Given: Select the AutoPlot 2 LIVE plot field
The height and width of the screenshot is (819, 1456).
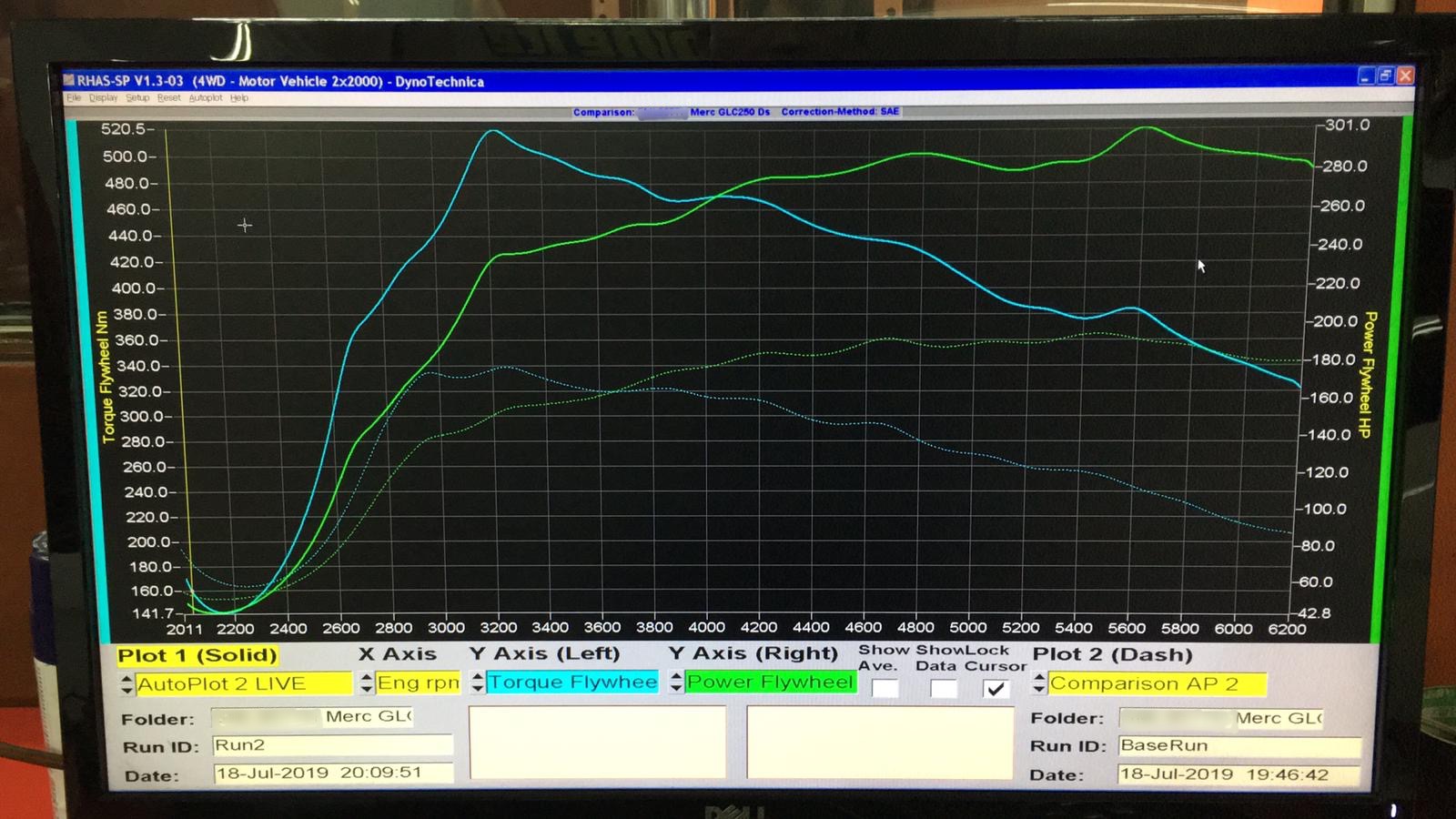Looking at the screenshot, I should click(244, 683).
